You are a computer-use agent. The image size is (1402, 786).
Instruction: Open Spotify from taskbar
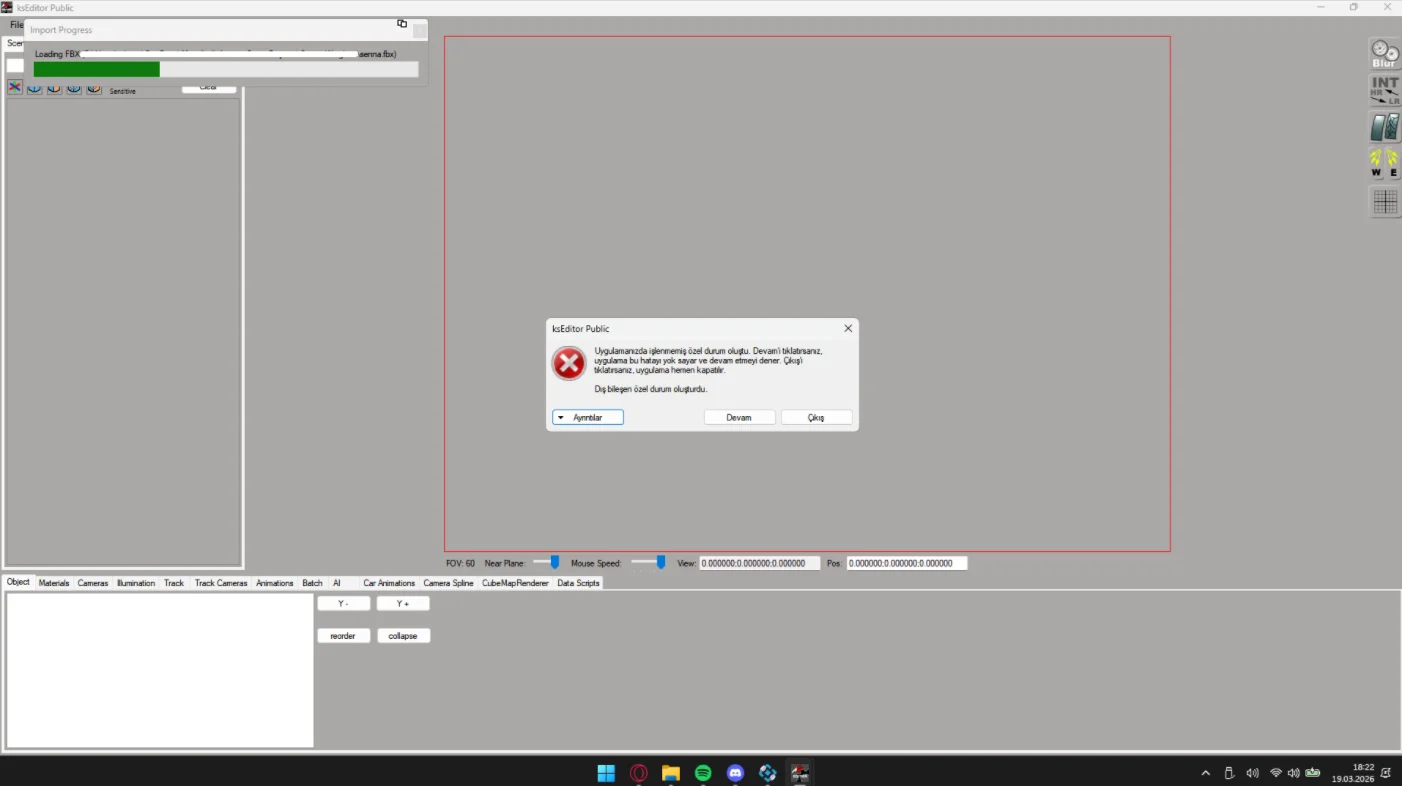point(703,773)
